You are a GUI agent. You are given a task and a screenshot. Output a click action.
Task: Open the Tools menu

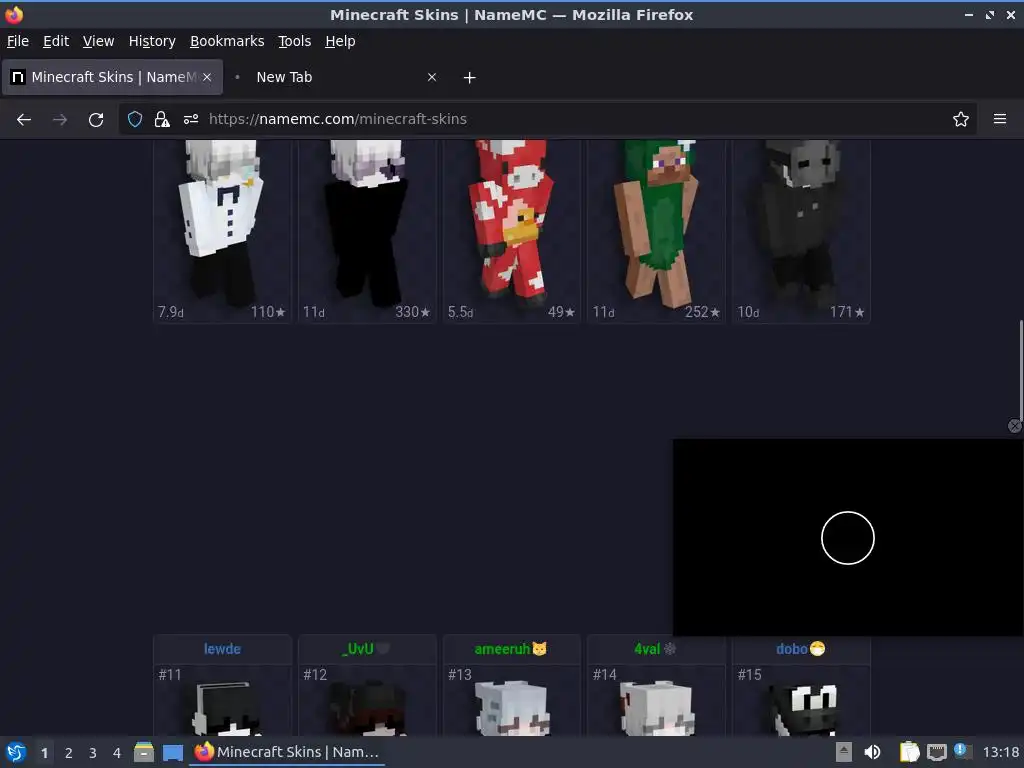click(x=294, y=41)
